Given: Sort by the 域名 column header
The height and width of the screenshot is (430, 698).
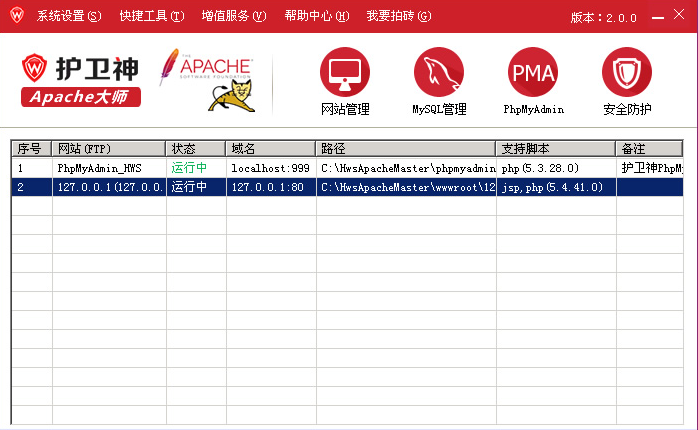Looking at the screenshot, I should point(271,149).
